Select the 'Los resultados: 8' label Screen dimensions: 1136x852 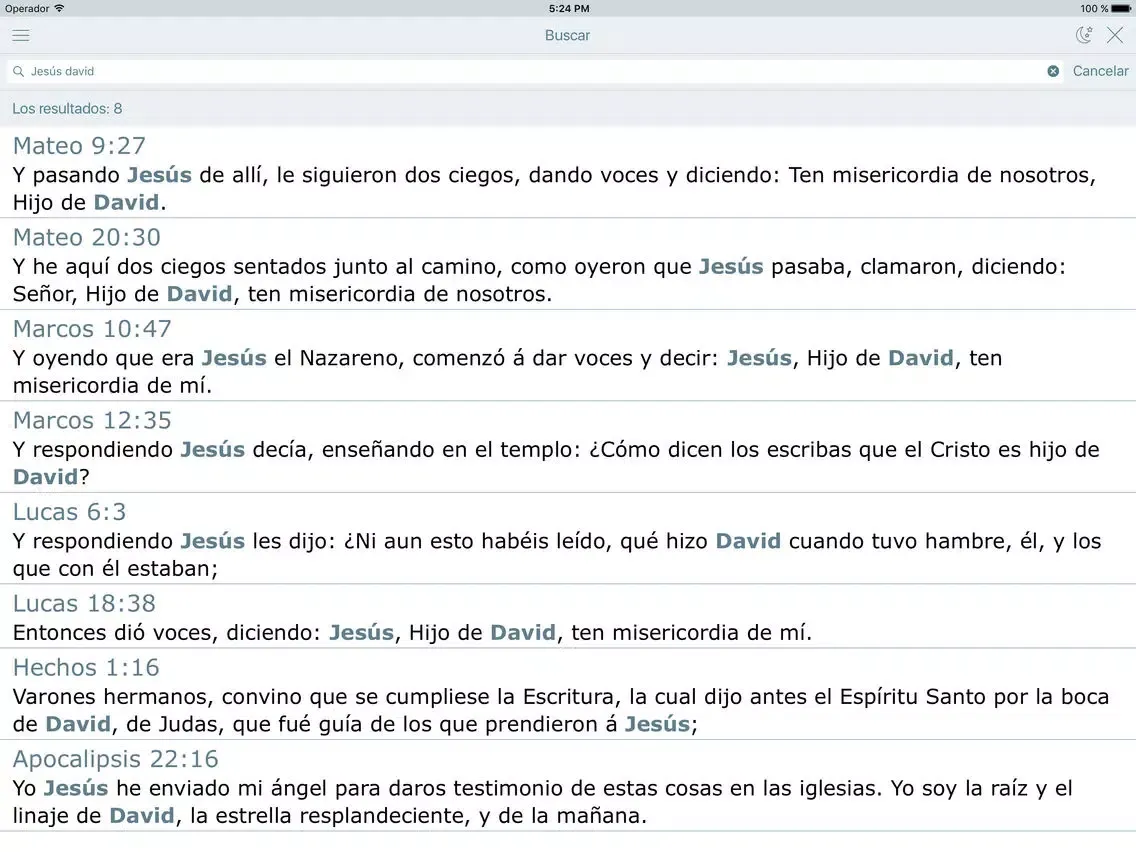[67, 109]
